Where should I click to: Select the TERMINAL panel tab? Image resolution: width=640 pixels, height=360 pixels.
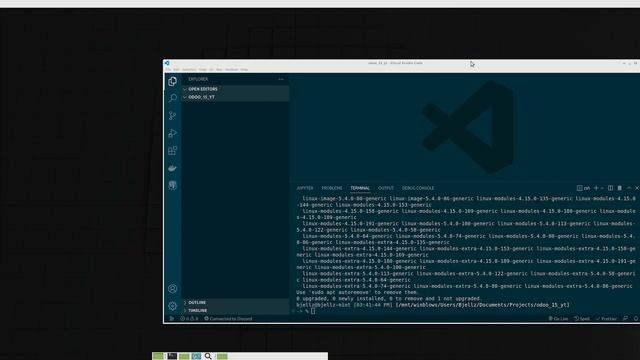(x=360, y=188)
